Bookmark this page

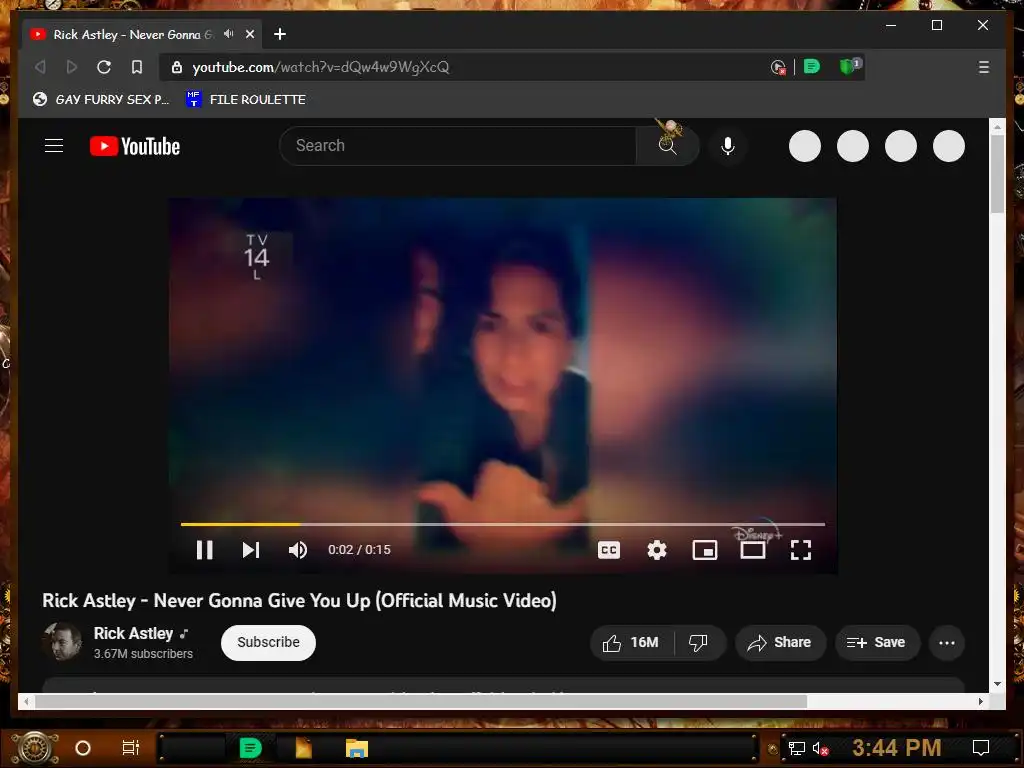136,67
